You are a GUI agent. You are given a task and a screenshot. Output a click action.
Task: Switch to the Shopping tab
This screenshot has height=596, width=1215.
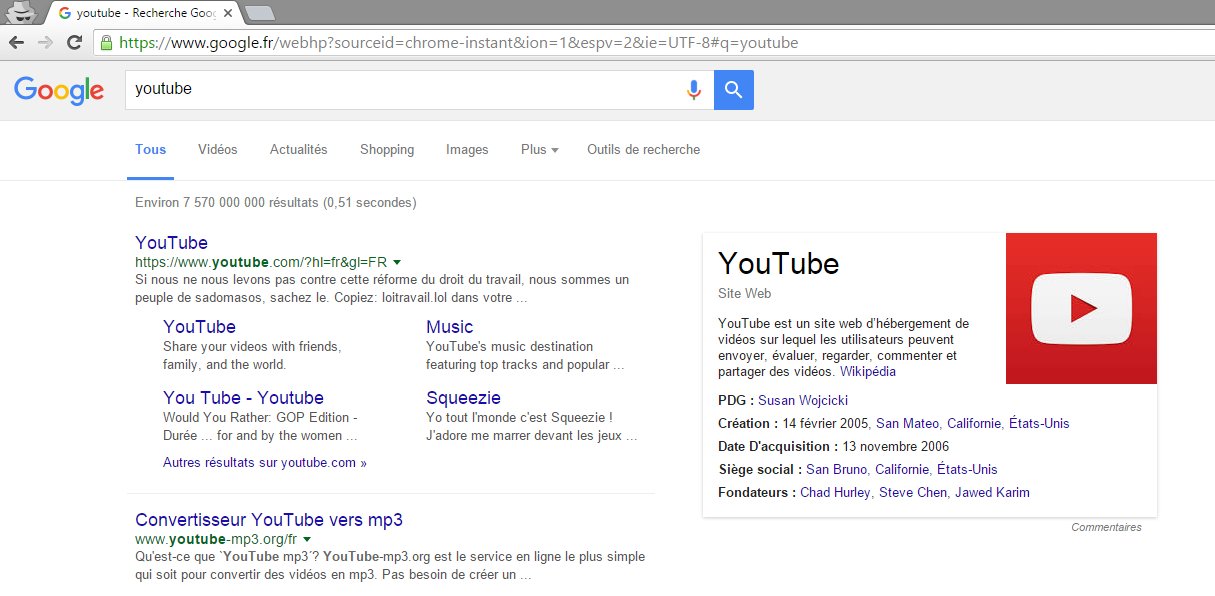(x=387, y=150)
